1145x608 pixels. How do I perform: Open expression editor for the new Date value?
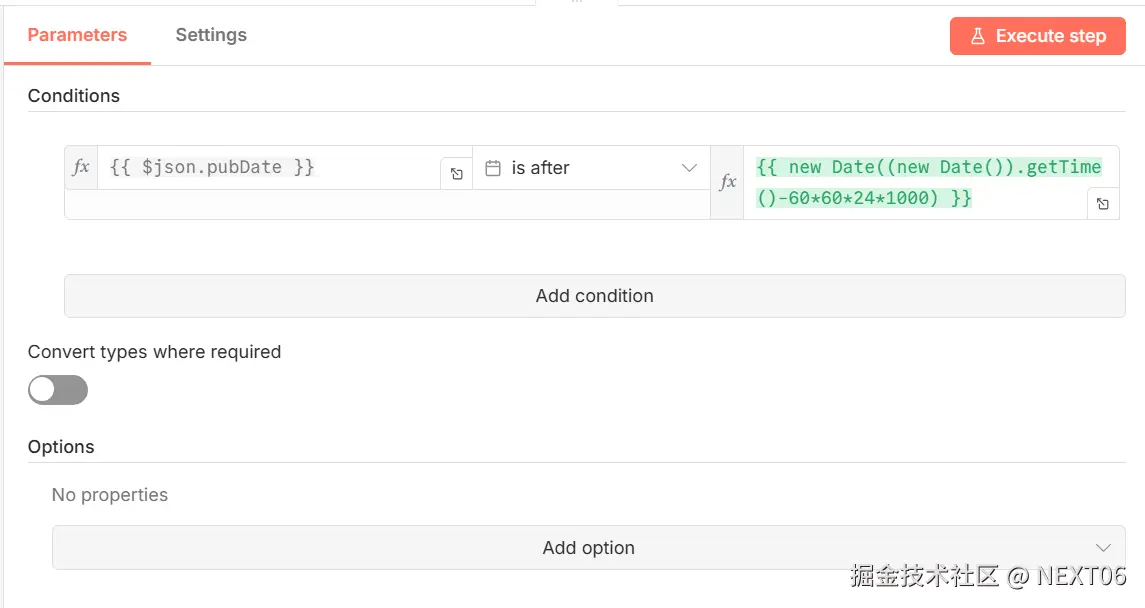click(1102, 204)
